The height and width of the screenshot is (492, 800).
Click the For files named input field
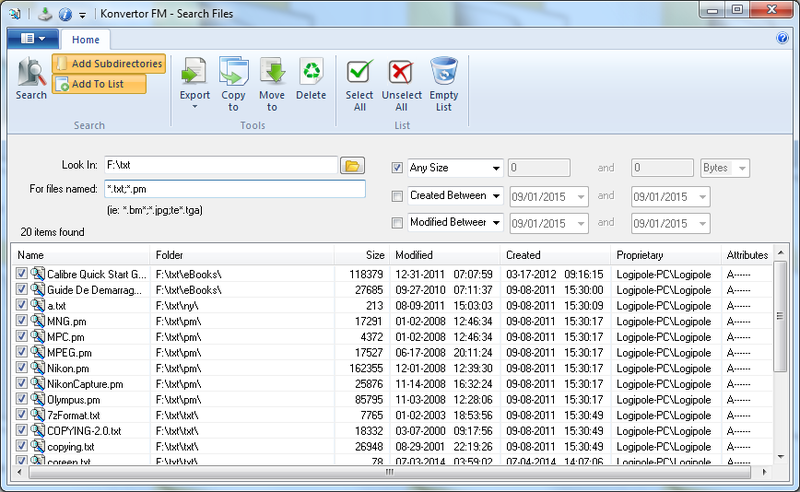(x=235, y=189)
